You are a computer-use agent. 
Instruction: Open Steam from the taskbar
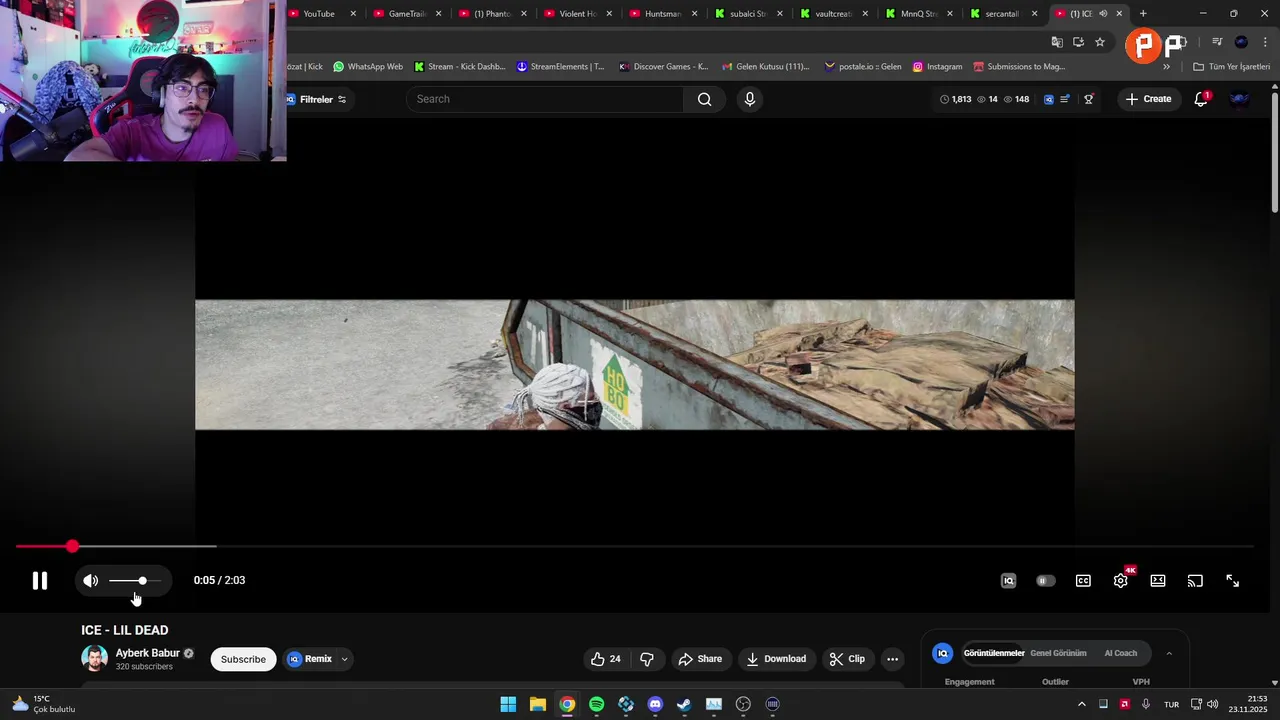pos(684,704)
